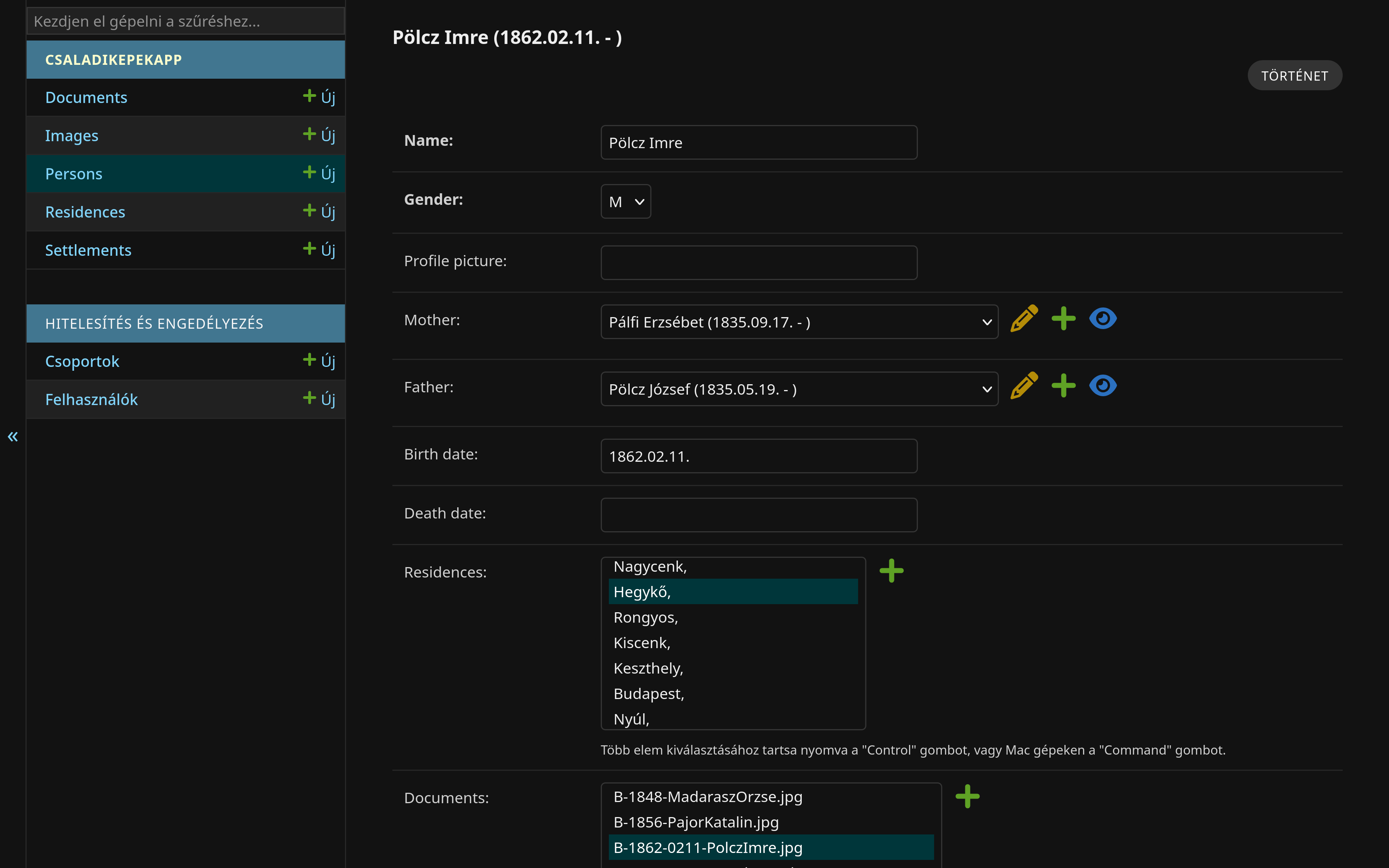
Task: View selected Father with eye icon
Action: 1103,386
